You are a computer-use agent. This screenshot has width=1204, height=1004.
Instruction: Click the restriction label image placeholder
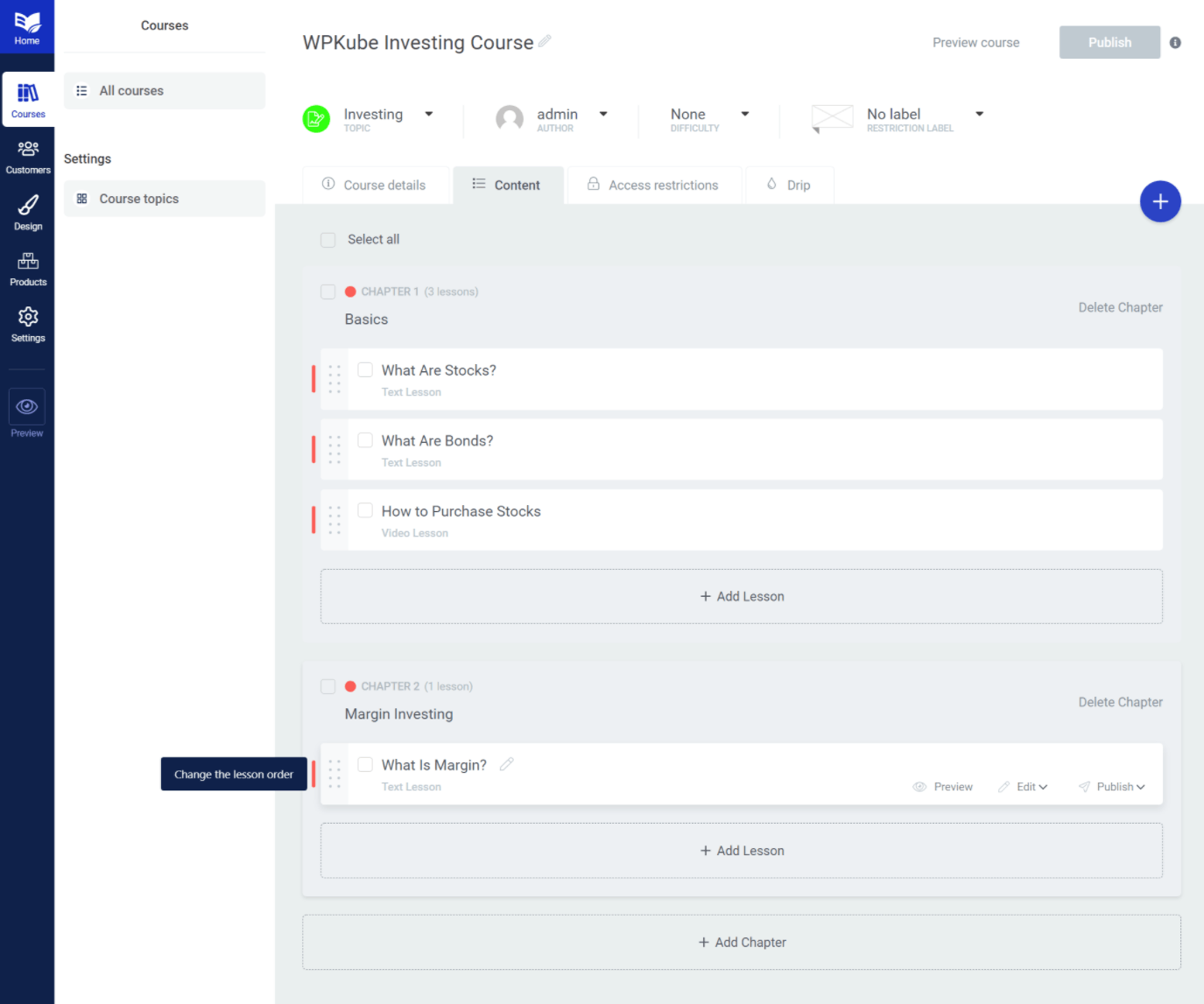coord(832,118)
